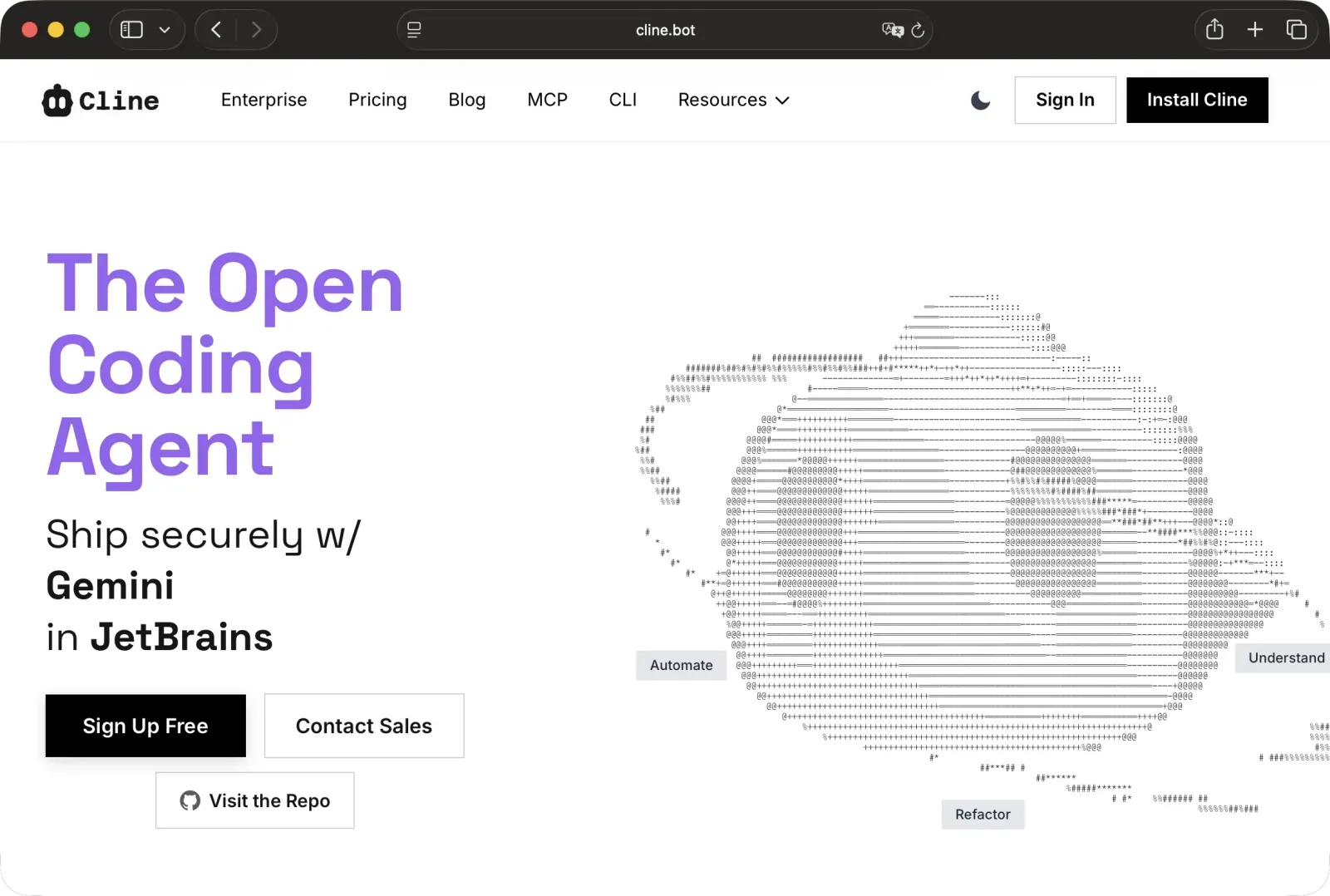Click the cline.bot address bar

665,30
